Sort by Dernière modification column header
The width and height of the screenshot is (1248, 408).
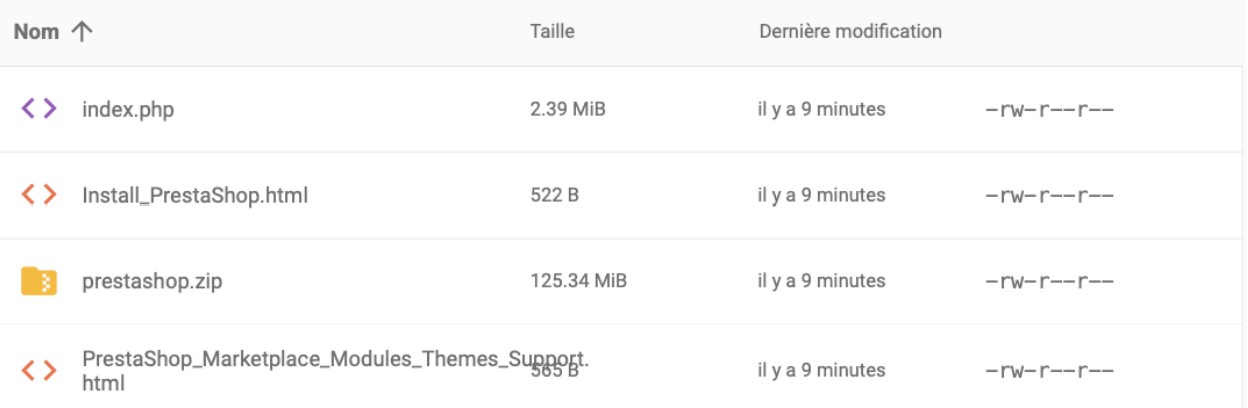click(x=850, y=31)
